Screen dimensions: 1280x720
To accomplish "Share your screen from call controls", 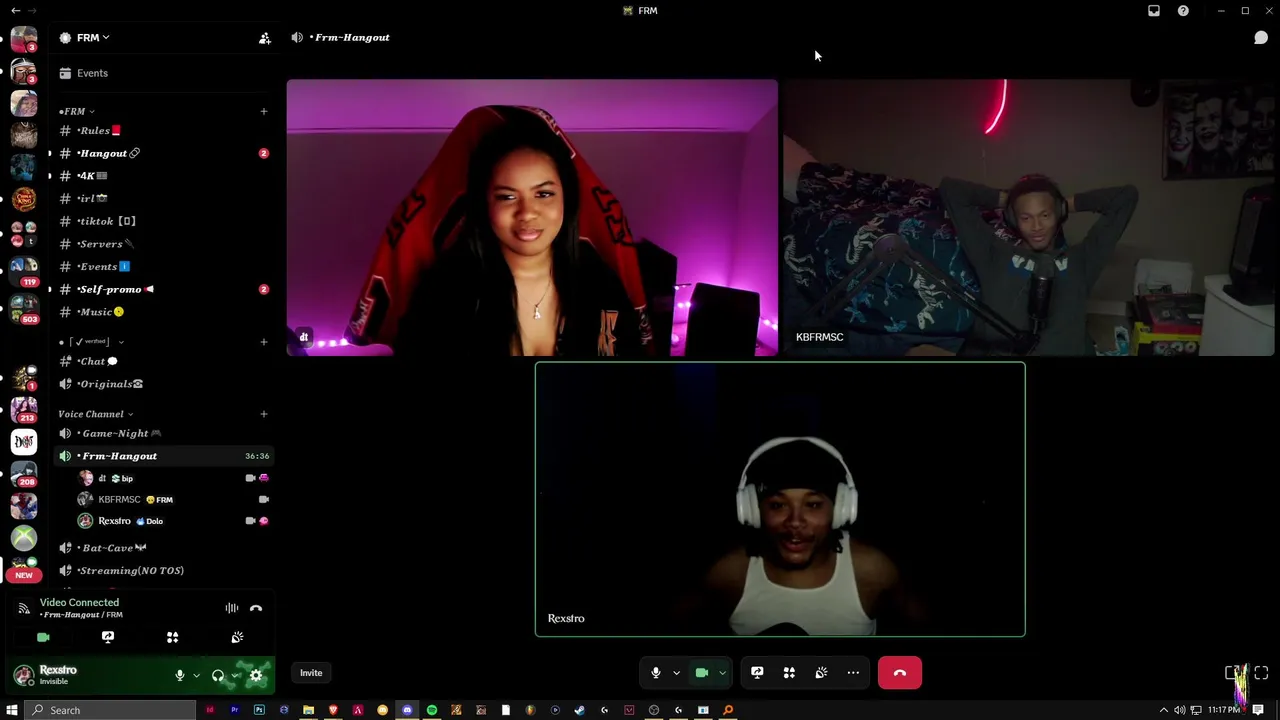I will pyautogui.click(x=757, y=673).
